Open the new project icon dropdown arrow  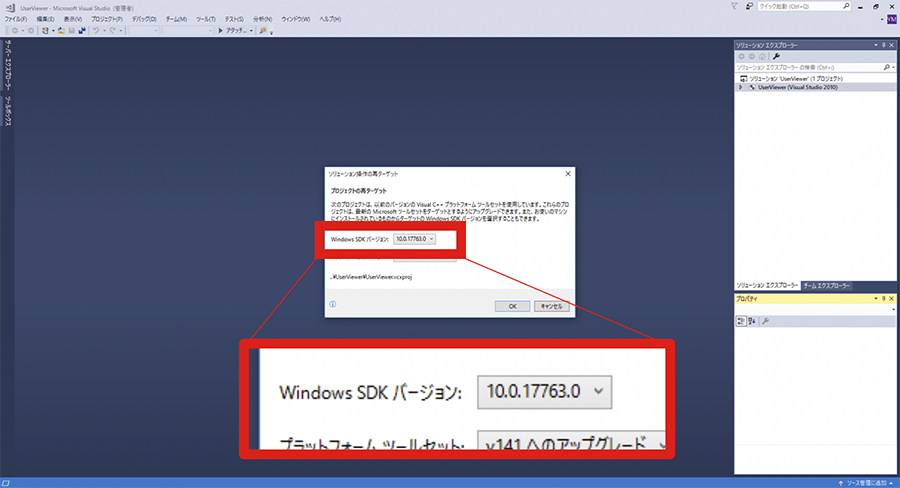pyautogui.click(x=53, y=30)
